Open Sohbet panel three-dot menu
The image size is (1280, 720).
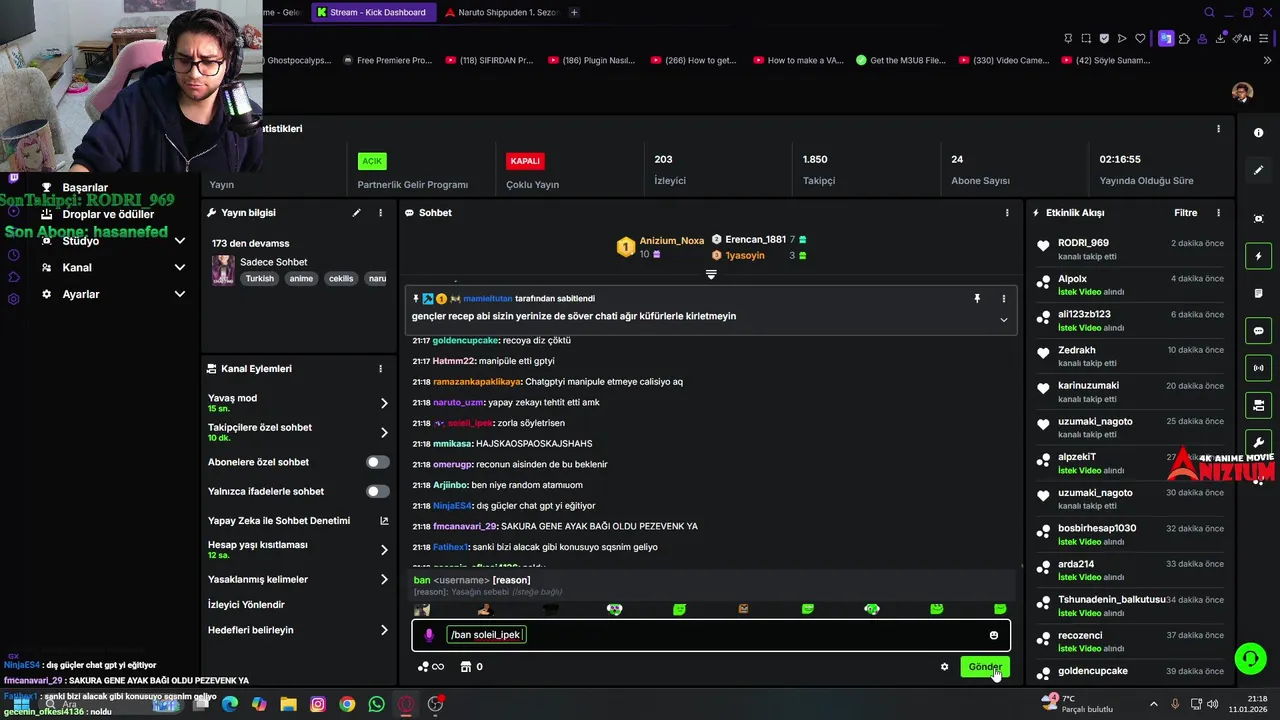tap(1007, 213)
